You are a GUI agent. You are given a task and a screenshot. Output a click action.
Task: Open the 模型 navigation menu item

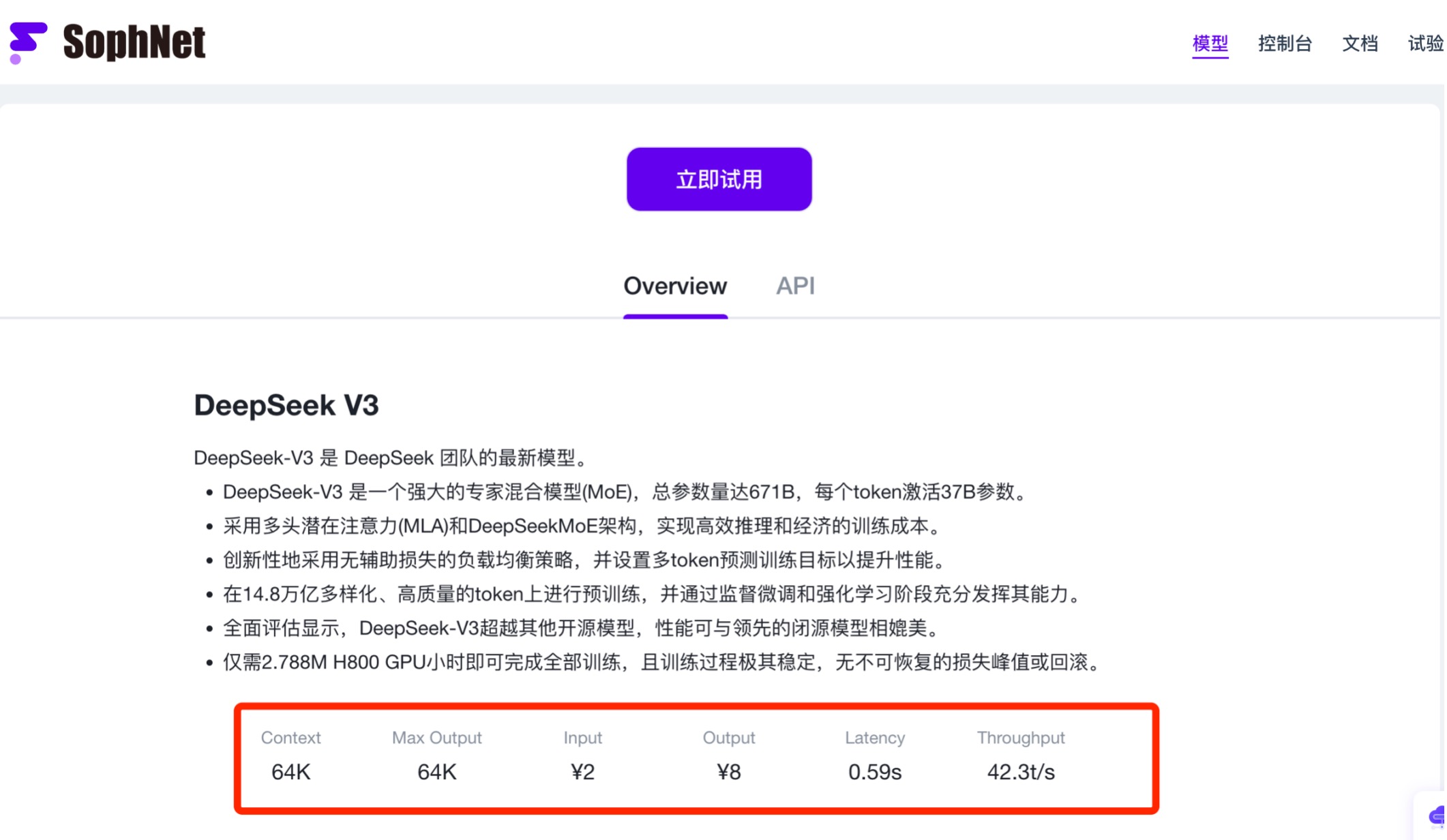point(1210,44)
